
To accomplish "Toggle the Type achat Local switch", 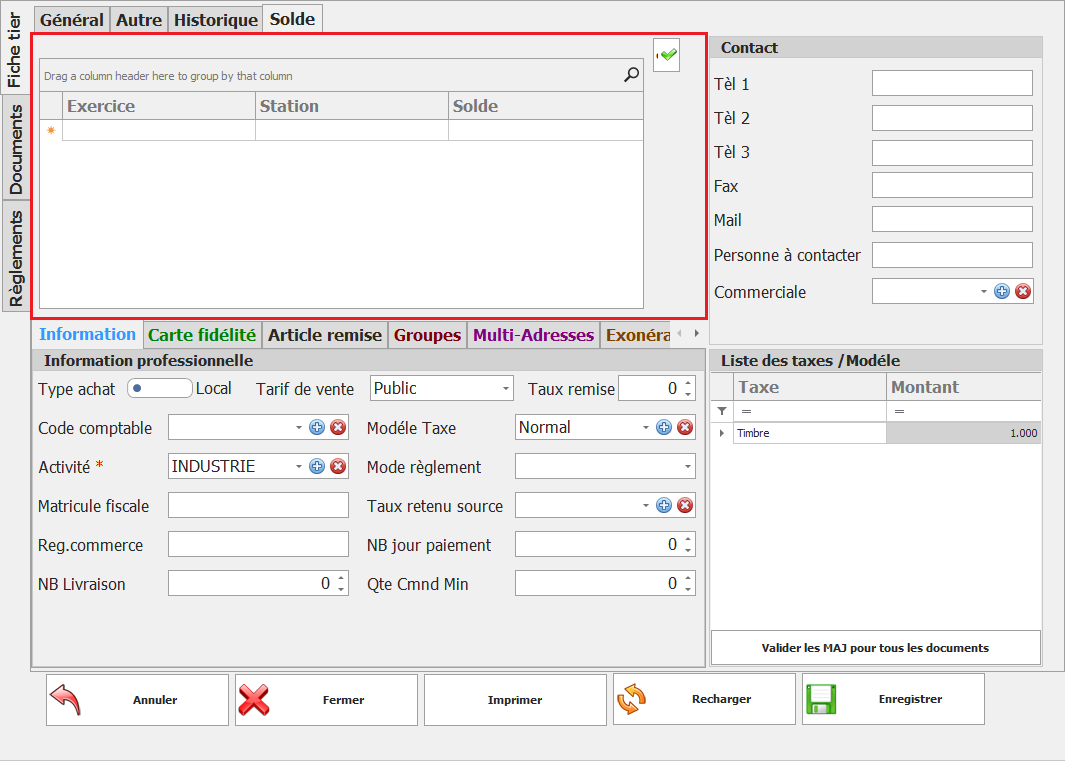I will (159, 388).
